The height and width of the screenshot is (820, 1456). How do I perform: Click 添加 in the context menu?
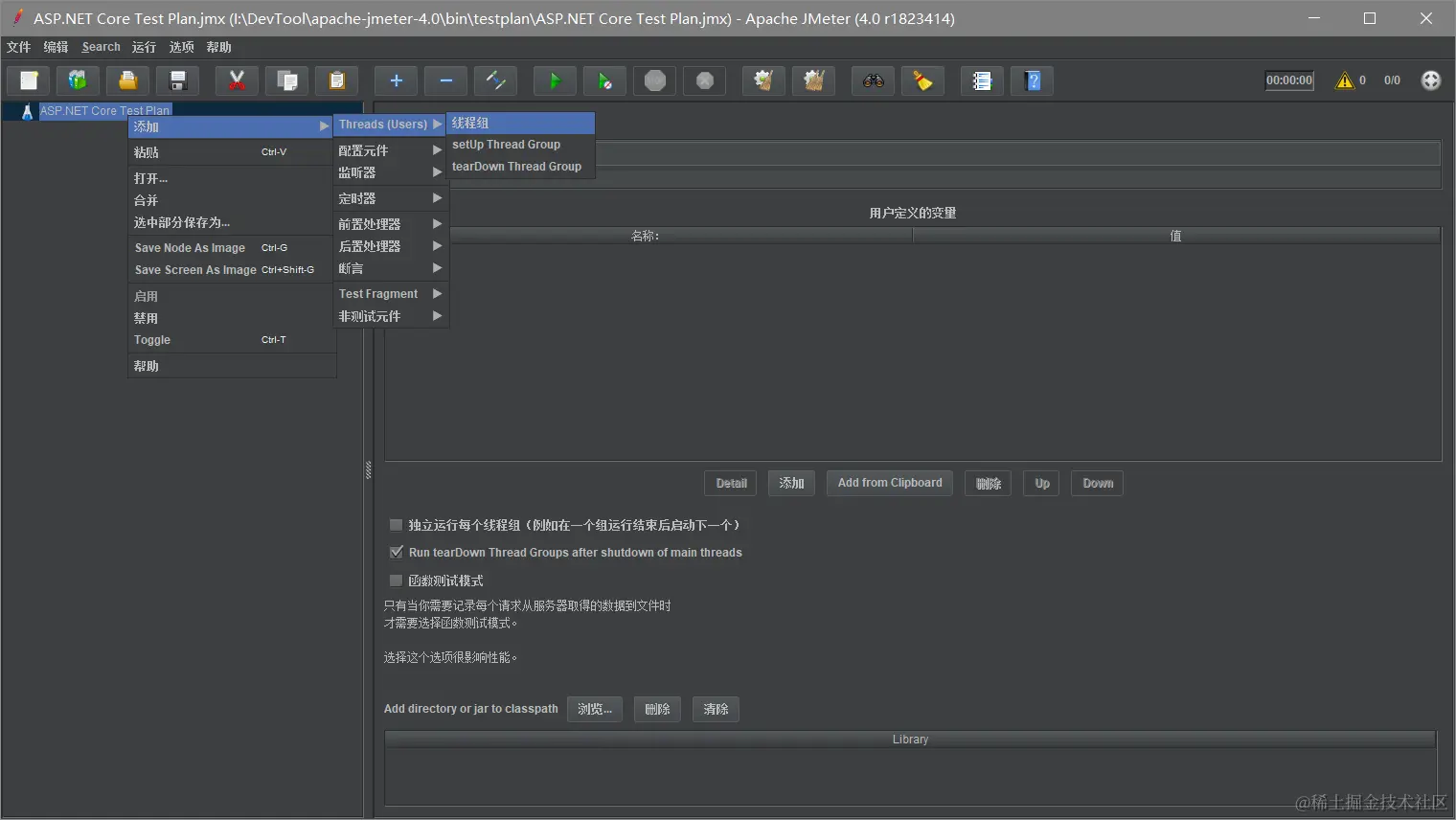(x=231, y=126)
